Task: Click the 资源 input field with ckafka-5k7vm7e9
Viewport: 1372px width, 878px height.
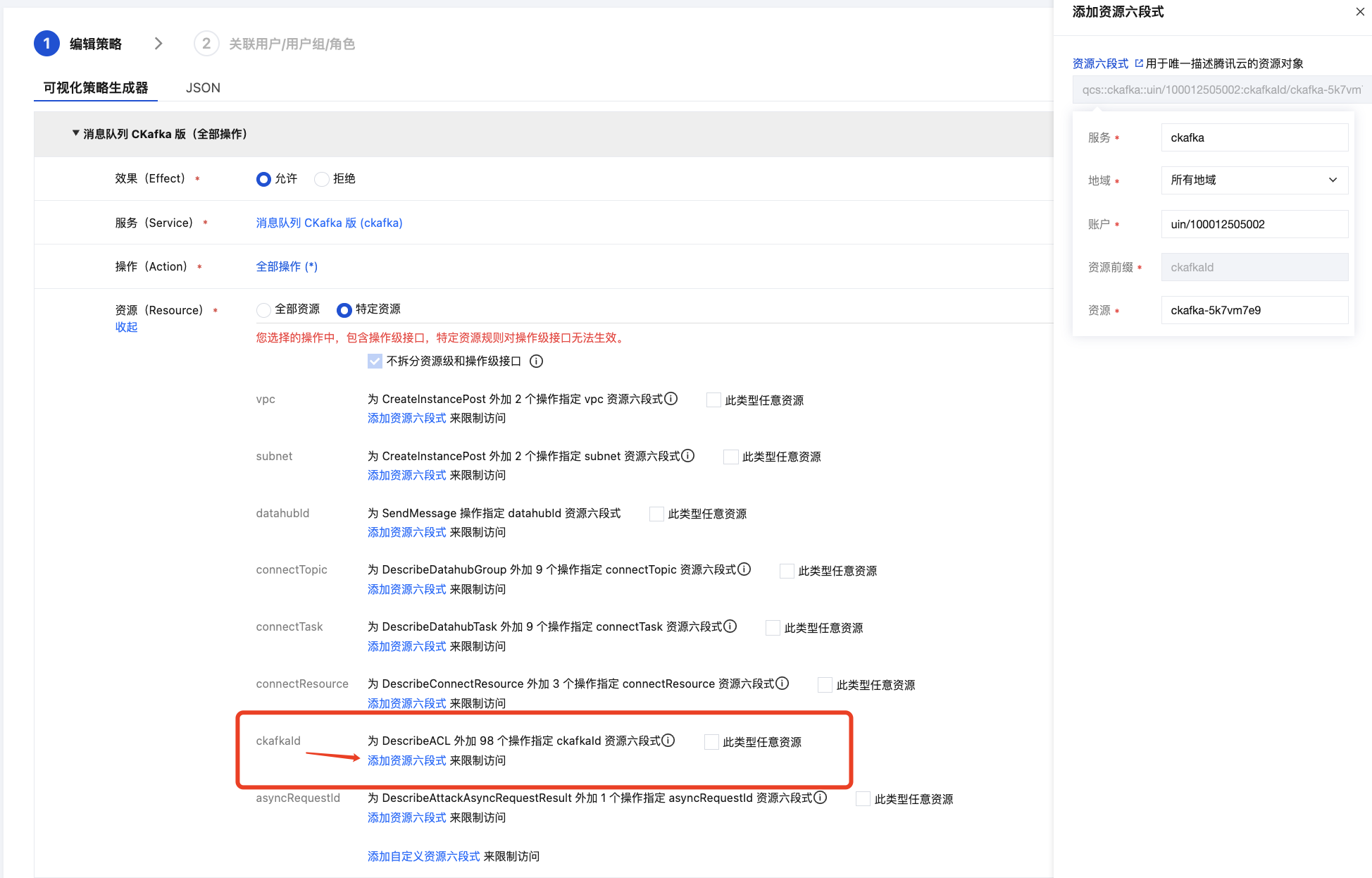Action: (1254, 310)
